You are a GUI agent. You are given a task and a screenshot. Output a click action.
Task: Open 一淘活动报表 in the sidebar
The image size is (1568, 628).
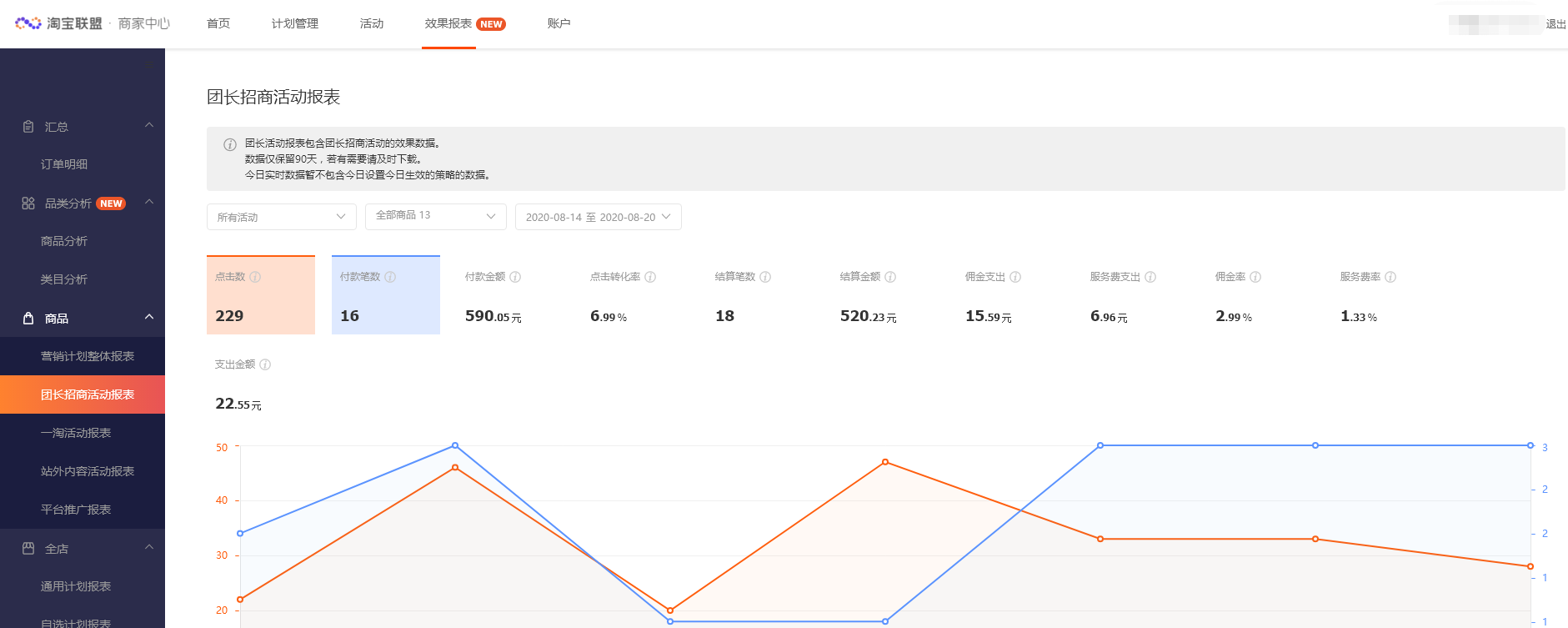tap(76, 433)
